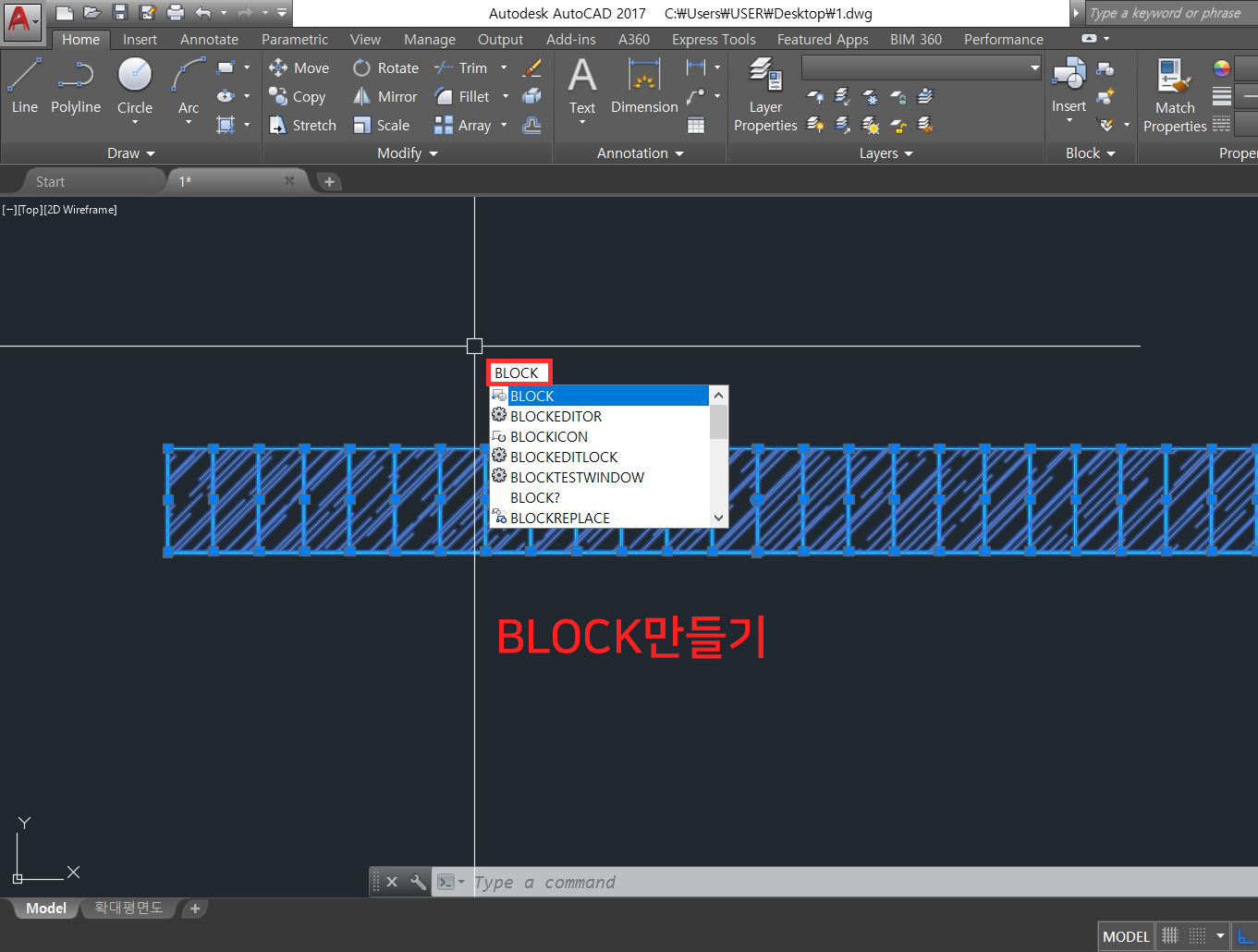This screenshot has width=1258, height=952.
Task: Add a new layout with plus button
Action: point(194,909)
